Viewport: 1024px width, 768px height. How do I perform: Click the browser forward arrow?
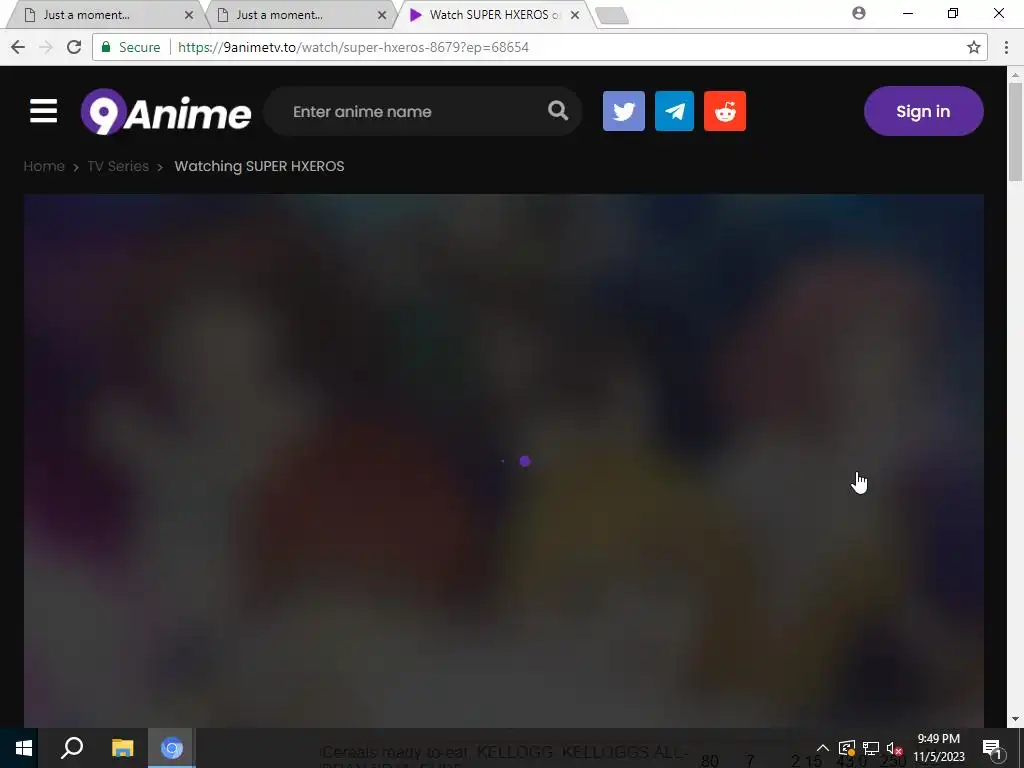click(x=46, y=47)
